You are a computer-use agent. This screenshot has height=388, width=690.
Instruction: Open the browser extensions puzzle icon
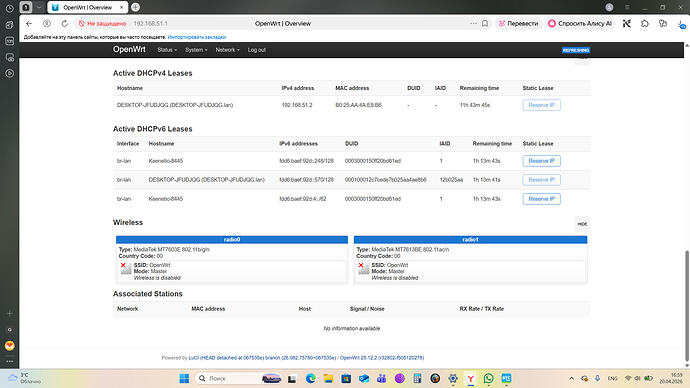tap(645, 23)
